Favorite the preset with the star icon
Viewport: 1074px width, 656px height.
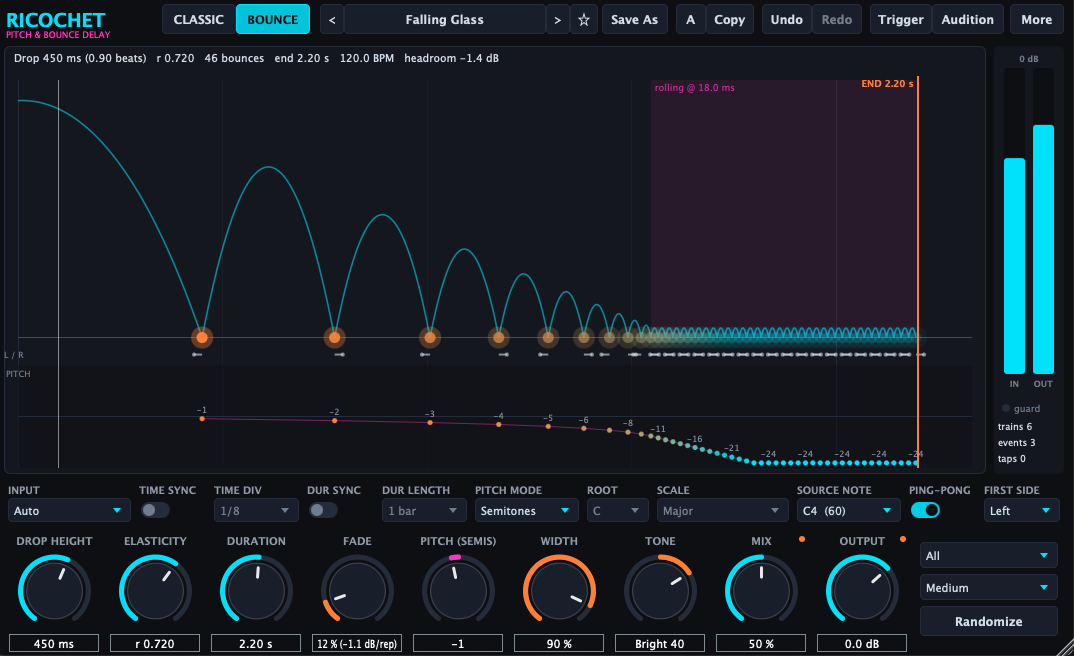584,19
